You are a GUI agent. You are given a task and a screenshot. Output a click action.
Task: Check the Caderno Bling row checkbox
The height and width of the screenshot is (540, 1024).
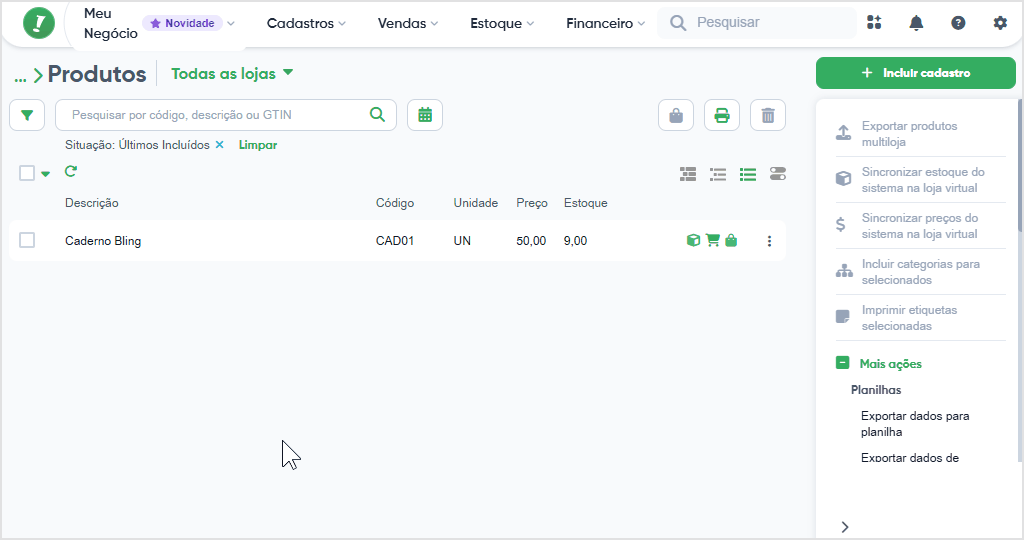[x=27, y=240]
